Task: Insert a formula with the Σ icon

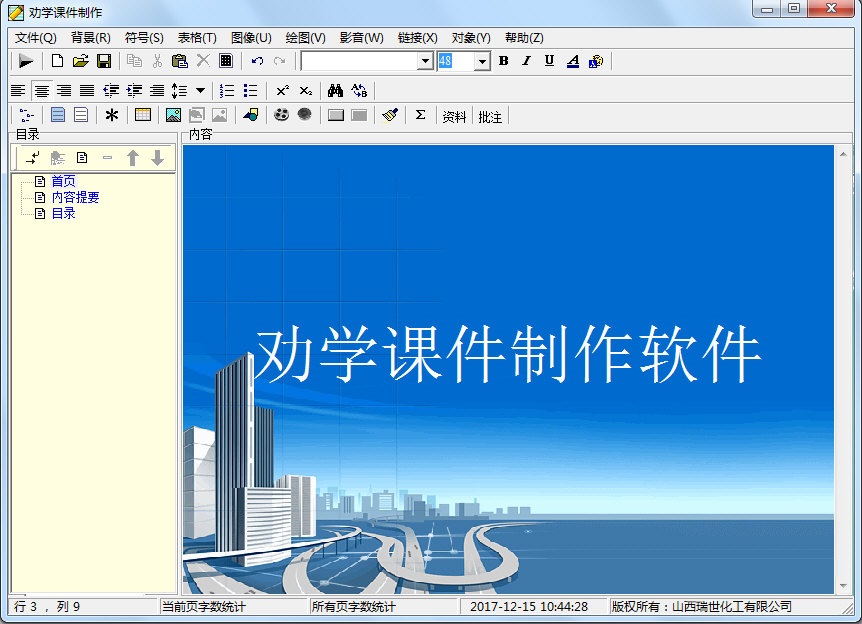Action: click(419, 114)
